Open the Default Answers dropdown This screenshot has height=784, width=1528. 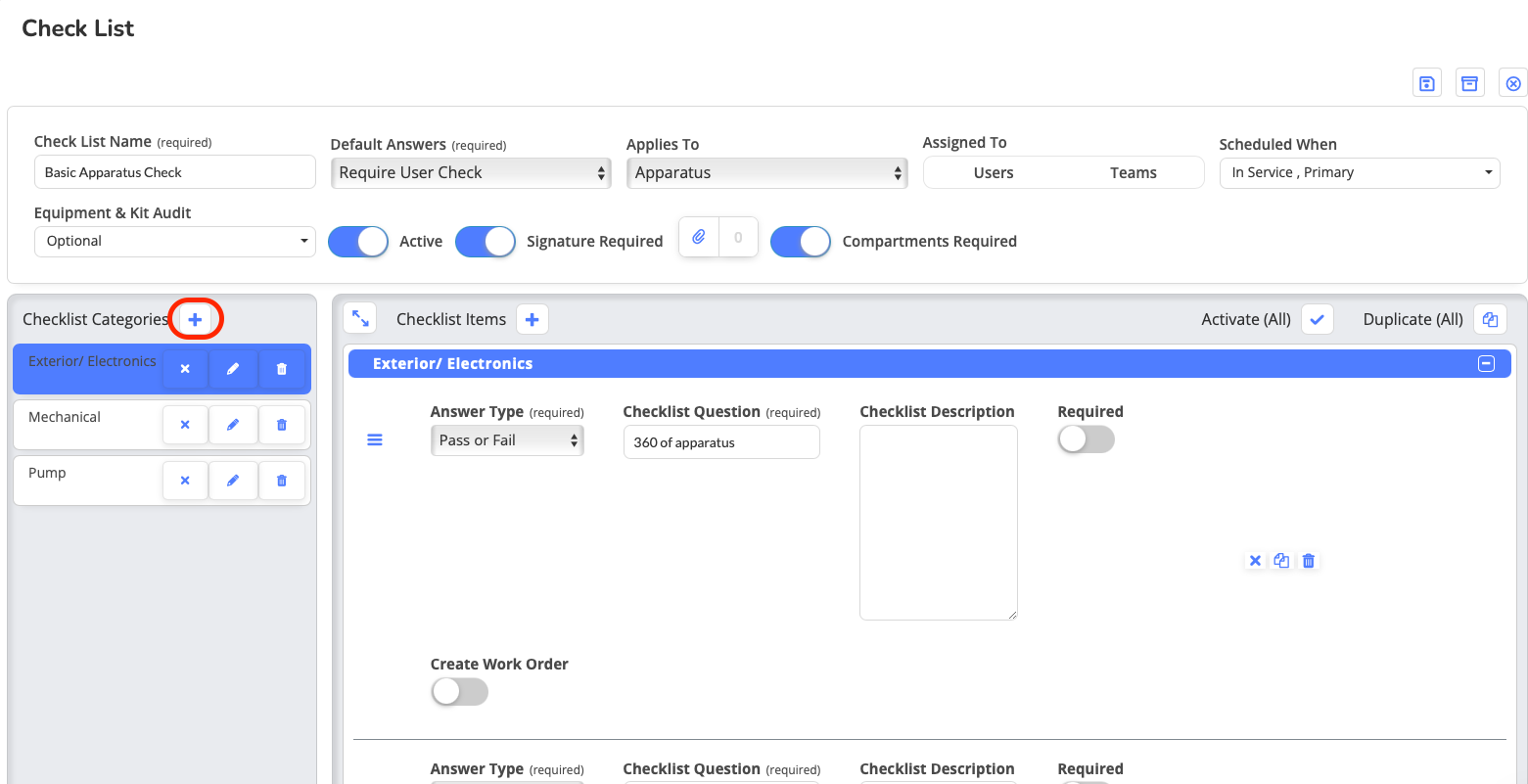pyautogui.click(x=471, y=173)
